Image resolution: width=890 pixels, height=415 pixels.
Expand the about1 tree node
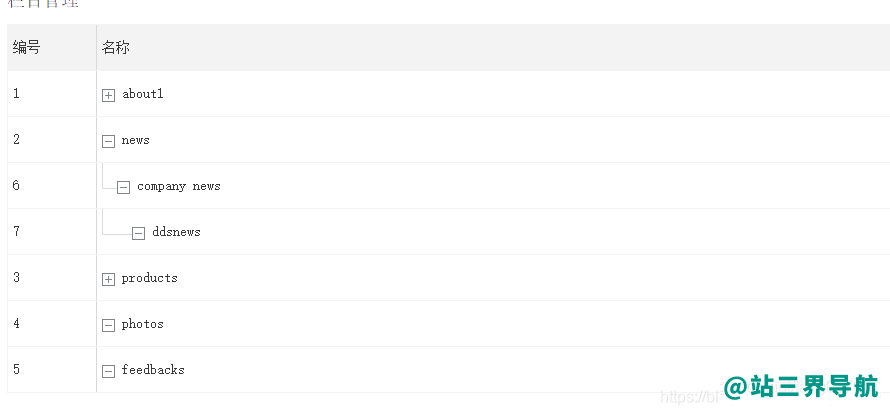coord(108,95)
